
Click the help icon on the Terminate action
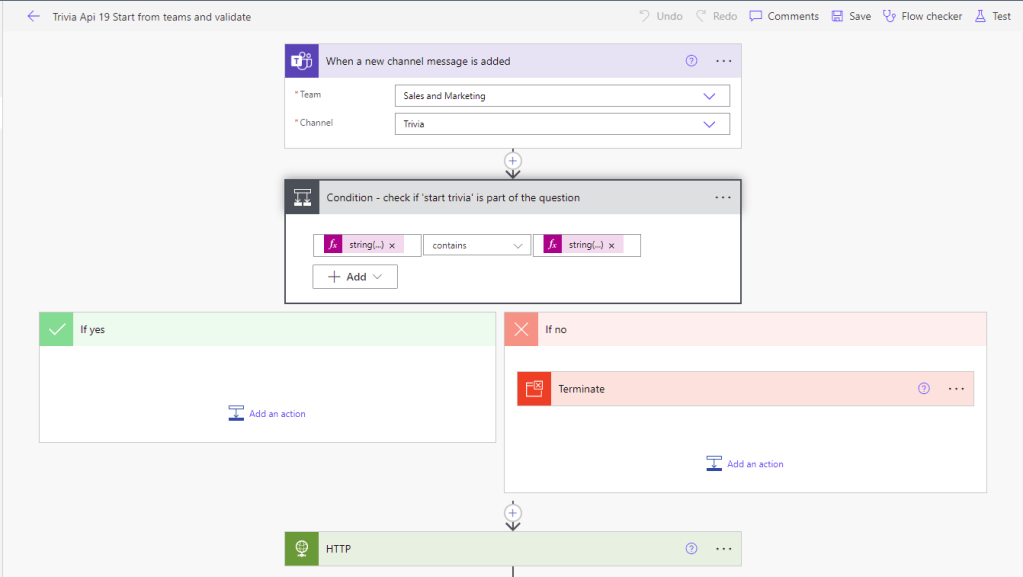pyautogui.click(x=924, y=389)
